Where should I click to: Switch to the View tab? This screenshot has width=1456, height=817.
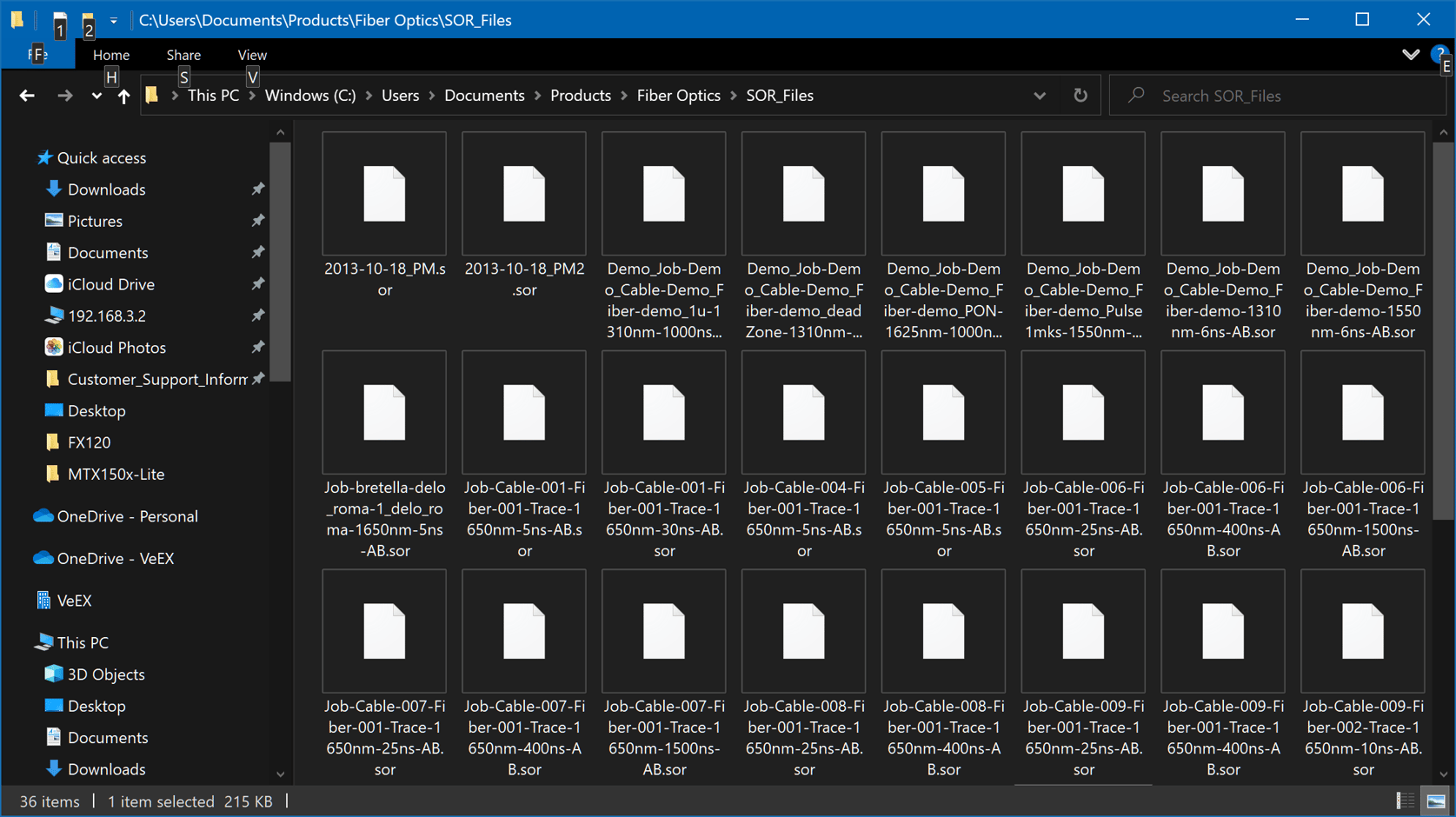[x=251, y=54]
